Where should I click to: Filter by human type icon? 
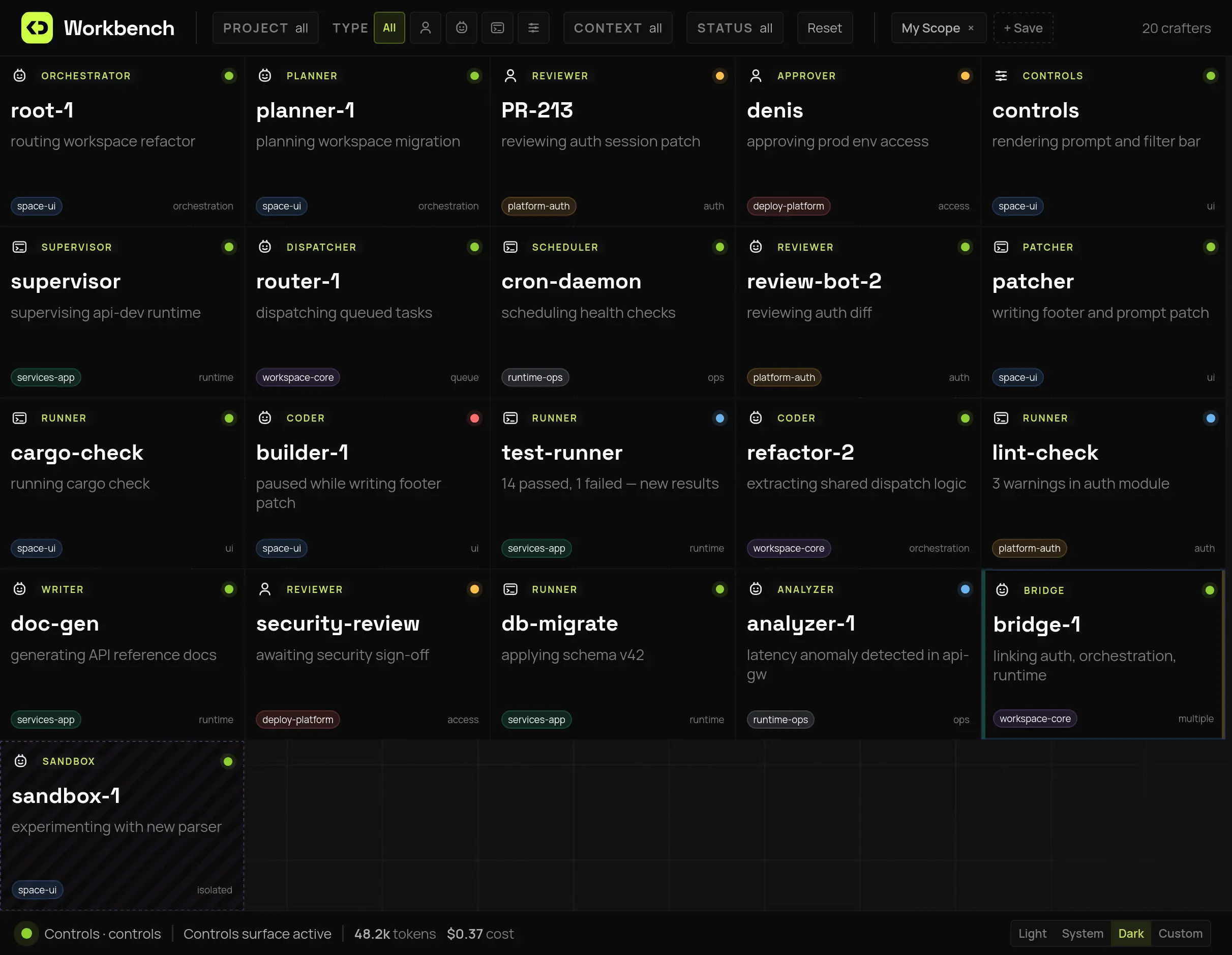point(426,27)
